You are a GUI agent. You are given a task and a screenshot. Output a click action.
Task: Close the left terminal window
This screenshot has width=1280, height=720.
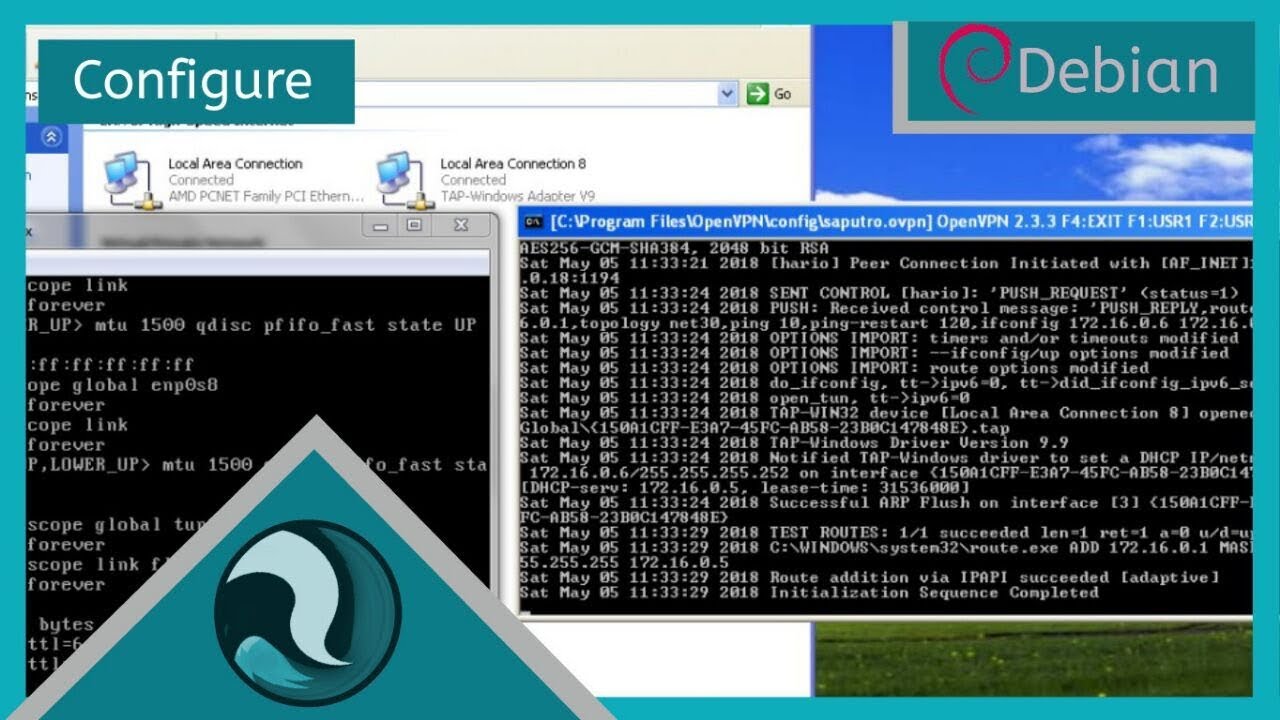[462, 226]
